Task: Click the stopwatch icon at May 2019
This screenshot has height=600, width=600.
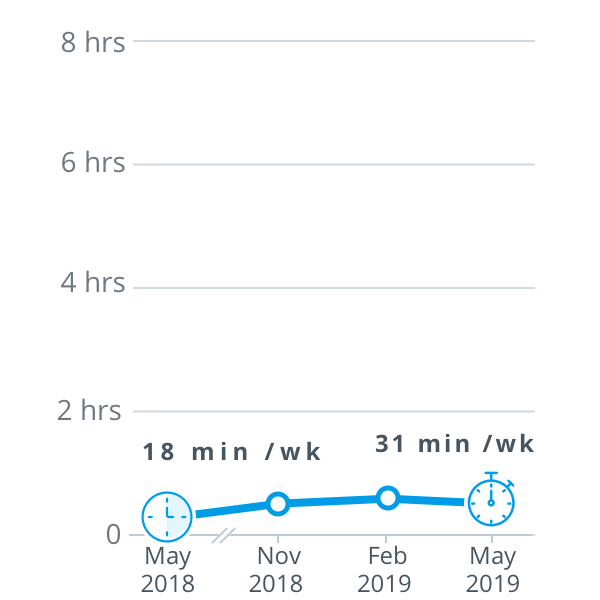Action: click(x=491, y=501)
